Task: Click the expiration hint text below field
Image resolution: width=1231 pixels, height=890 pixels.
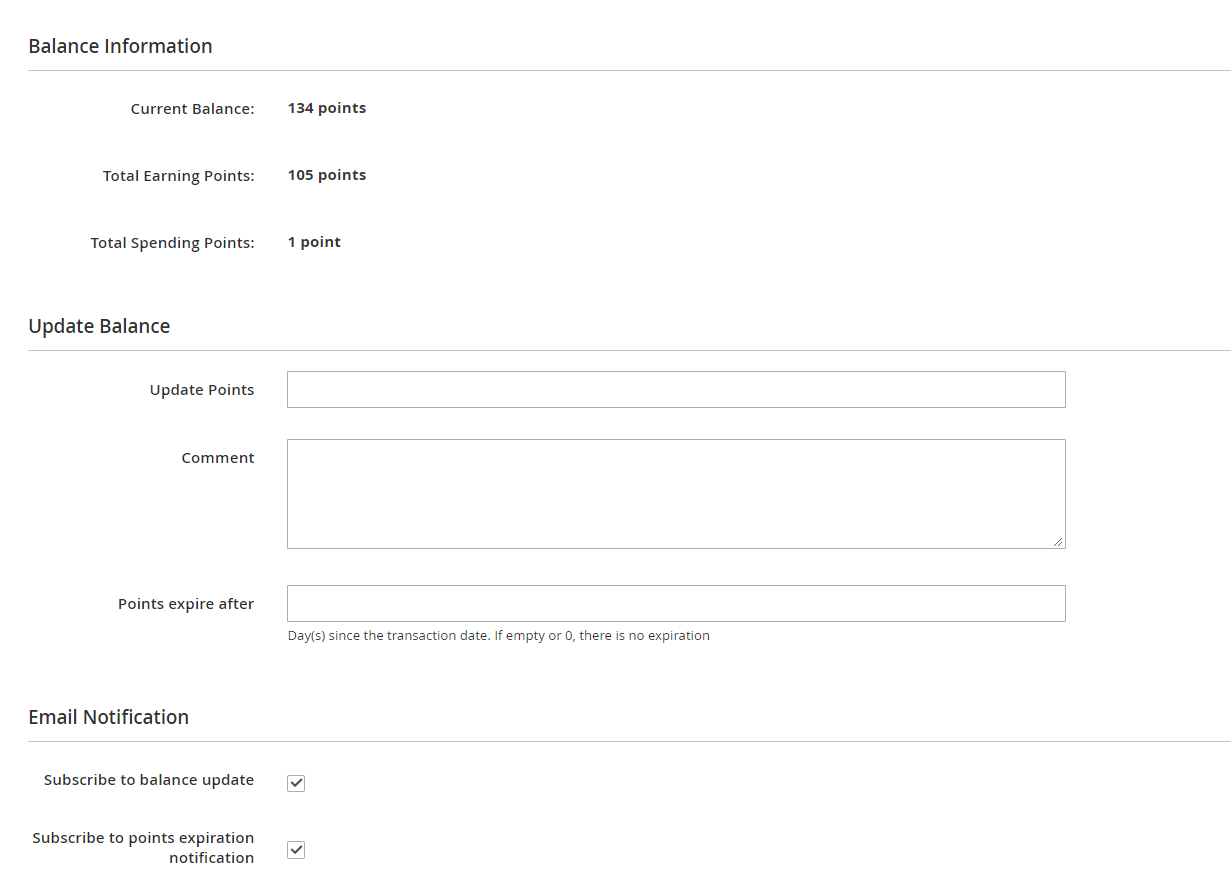Action: coord(498,636)
